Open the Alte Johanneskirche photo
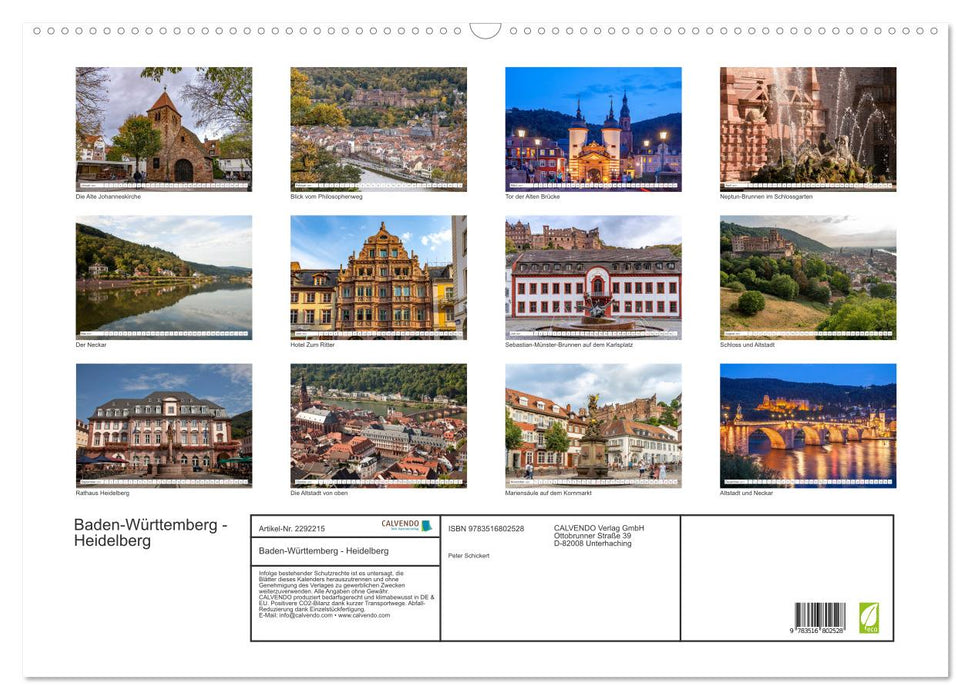The width and height of the screenshot is (971, 700). [164, 129]
